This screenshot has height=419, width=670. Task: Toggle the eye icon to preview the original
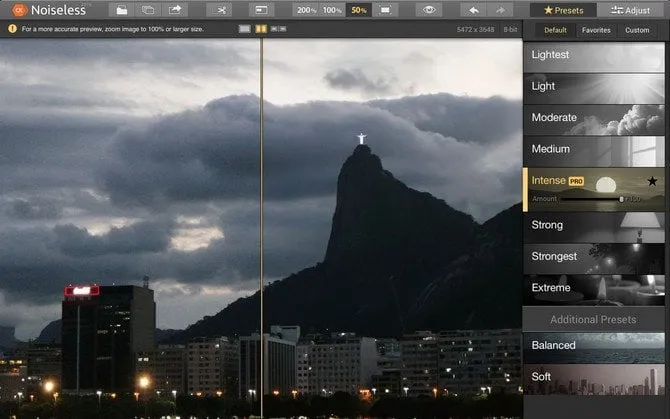click(x=429, y=10)
